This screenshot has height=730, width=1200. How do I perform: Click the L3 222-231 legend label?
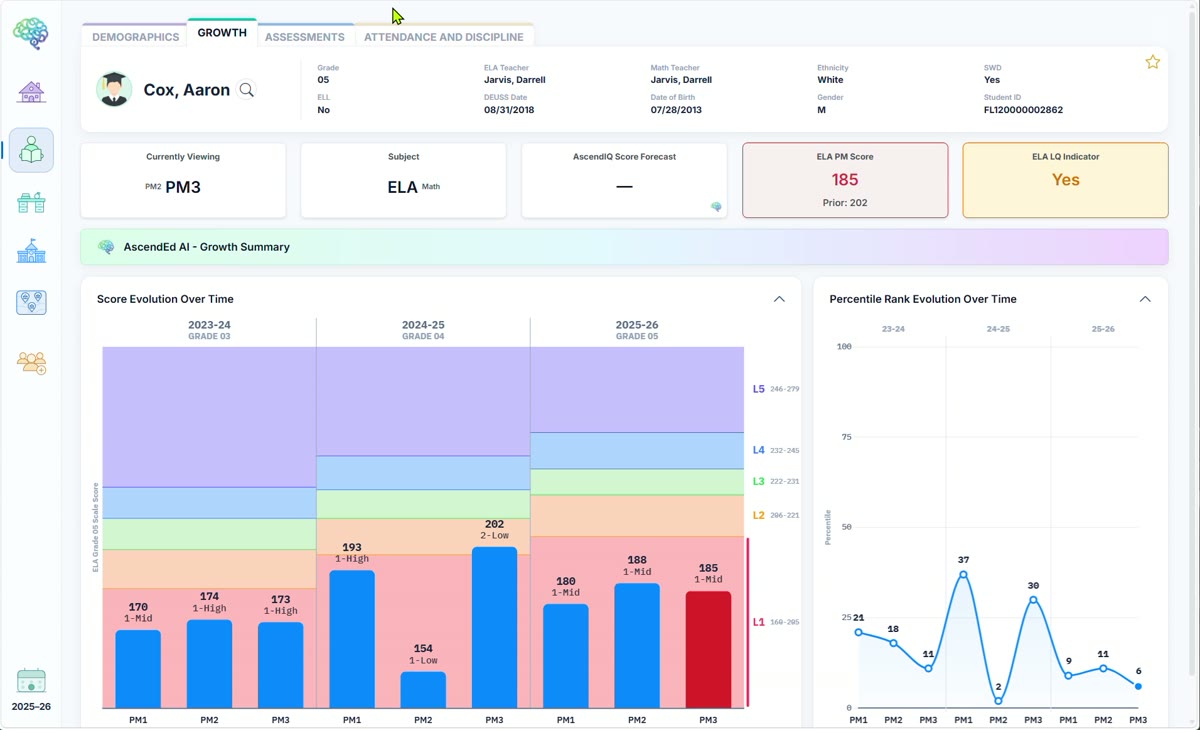[776, 482]
